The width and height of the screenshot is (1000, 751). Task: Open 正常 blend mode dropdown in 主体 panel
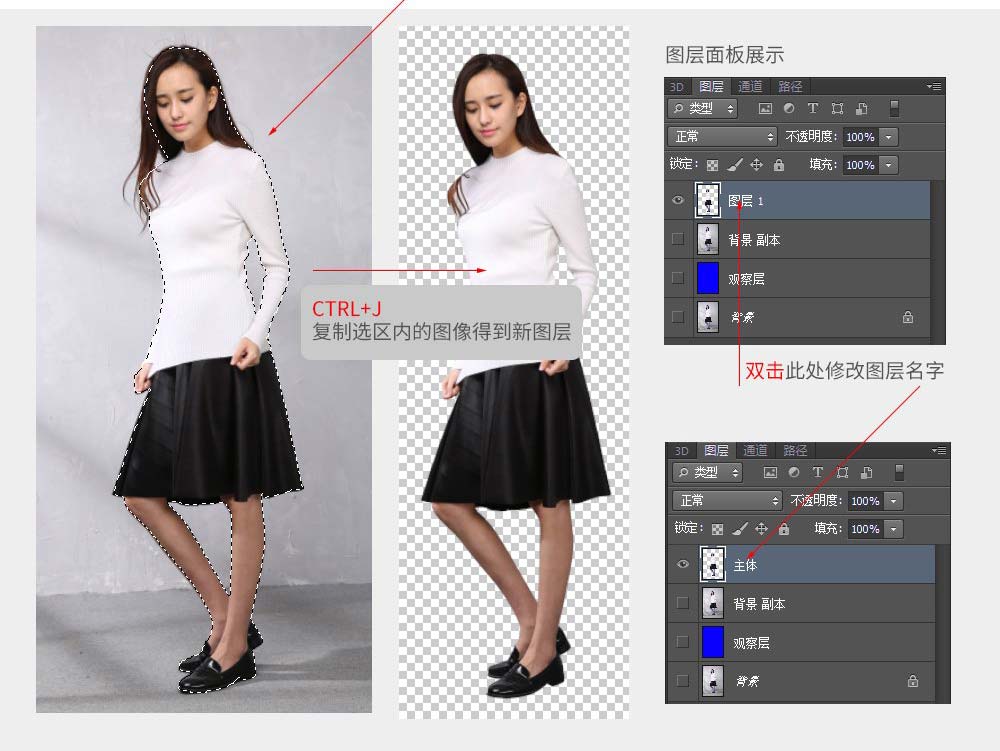click(727, 500)
